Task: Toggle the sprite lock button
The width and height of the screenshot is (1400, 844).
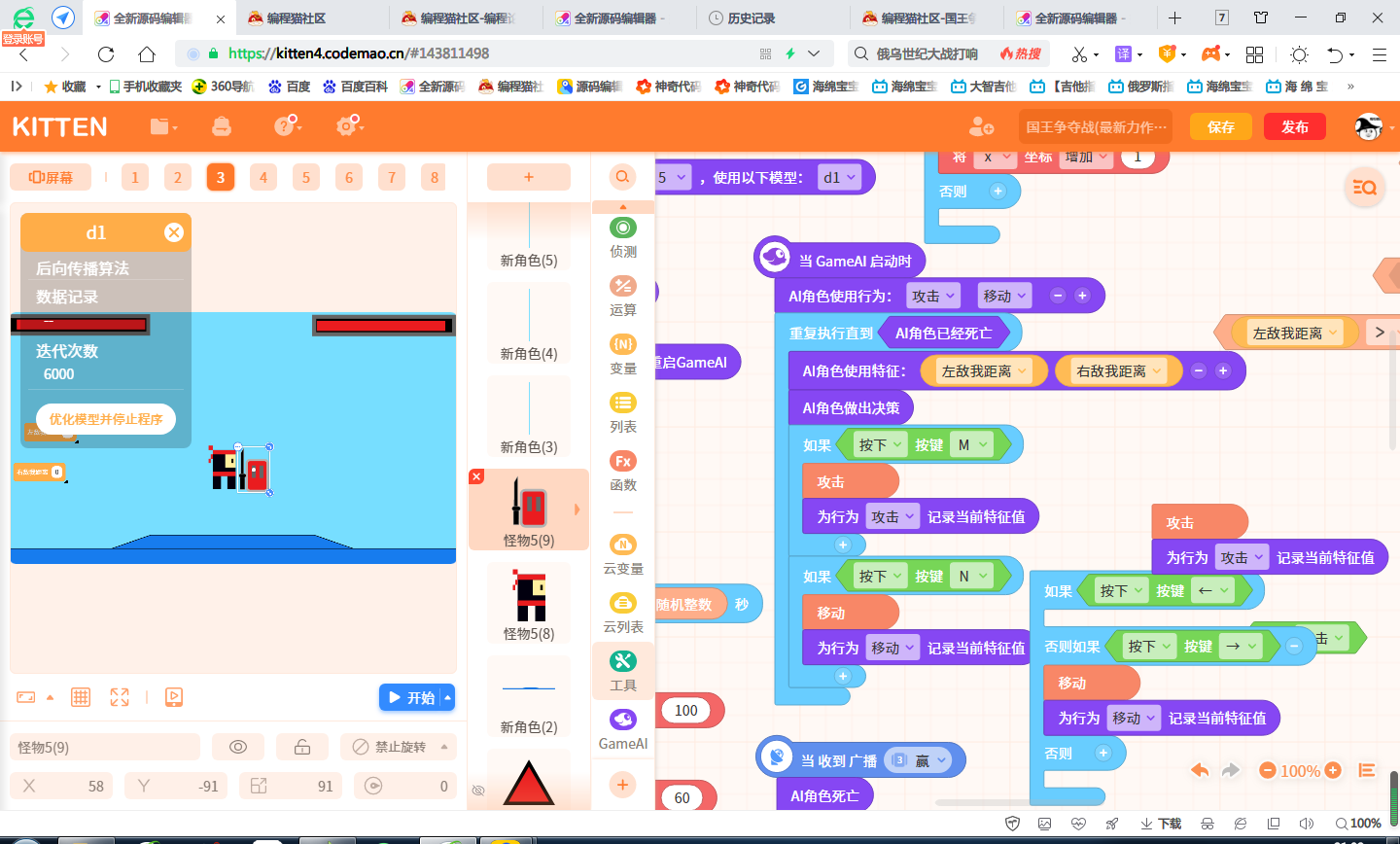Action: 302,747
